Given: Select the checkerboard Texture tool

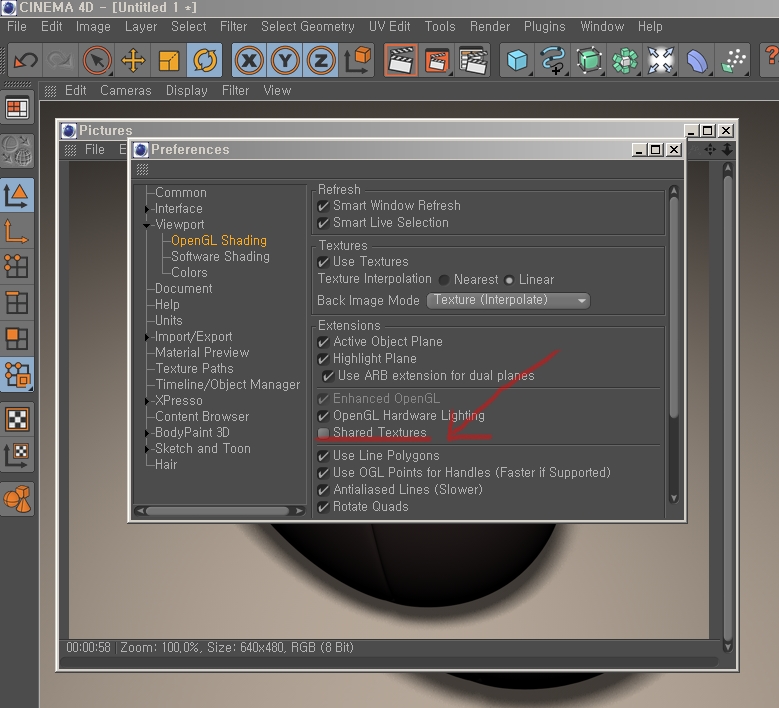Looking at the screenshot, I should point(17,419).
